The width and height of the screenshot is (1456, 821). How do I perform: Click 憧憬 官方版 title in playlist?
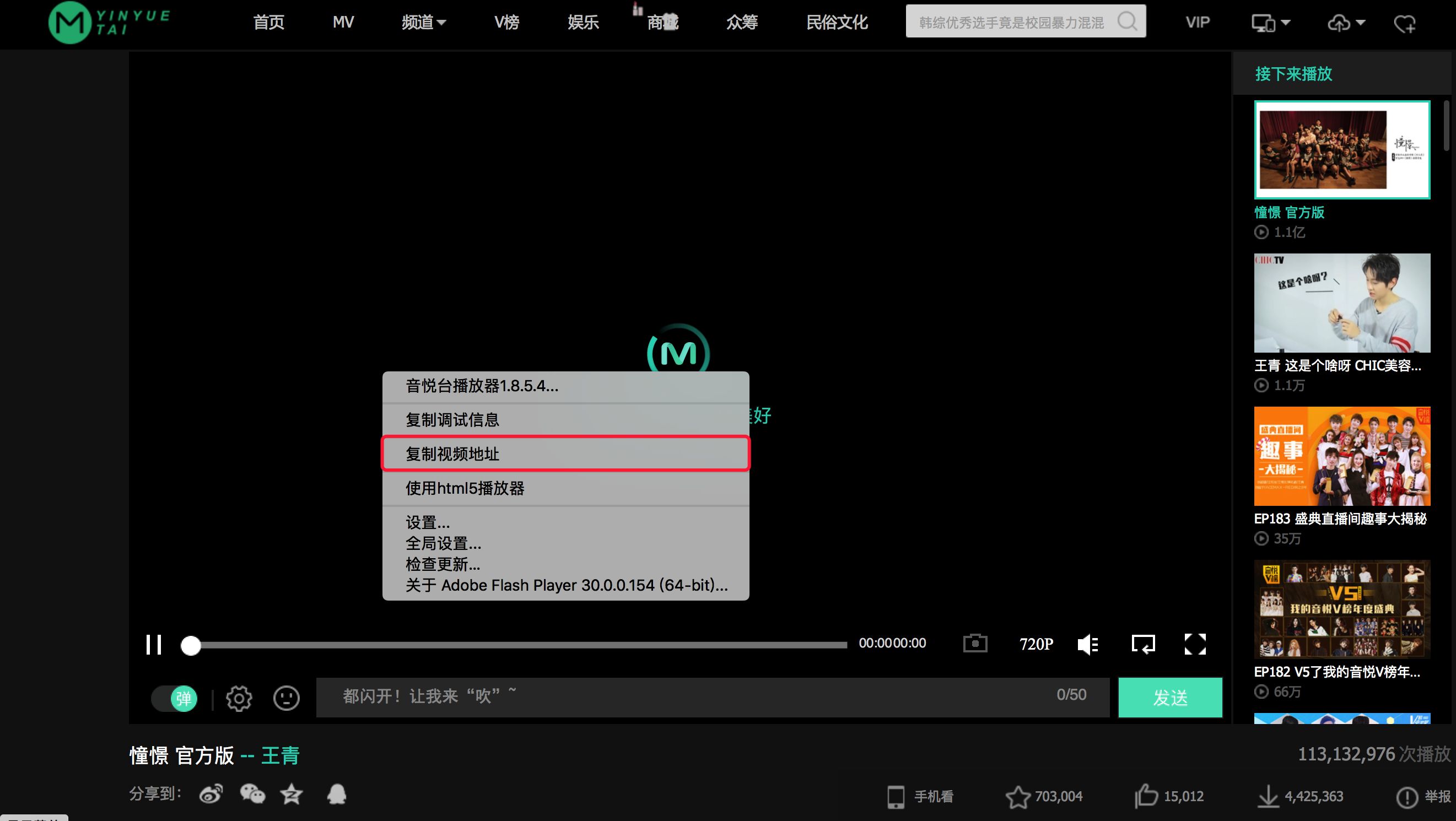[x=1289, y=213]
